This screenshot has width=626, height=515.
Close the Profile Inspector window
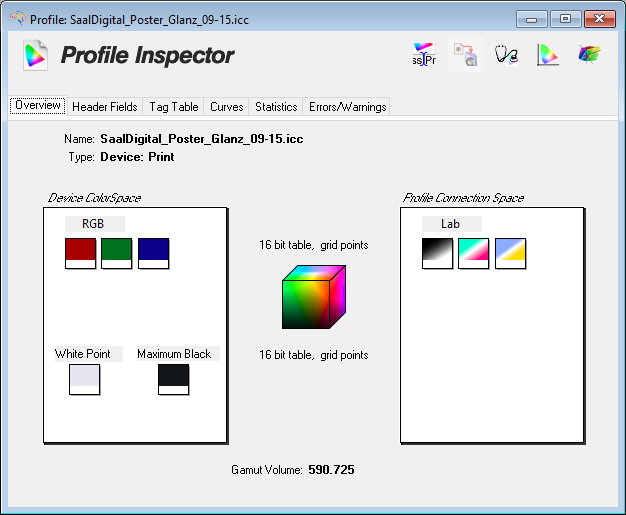pyautogui.click(x=599, y=19)
